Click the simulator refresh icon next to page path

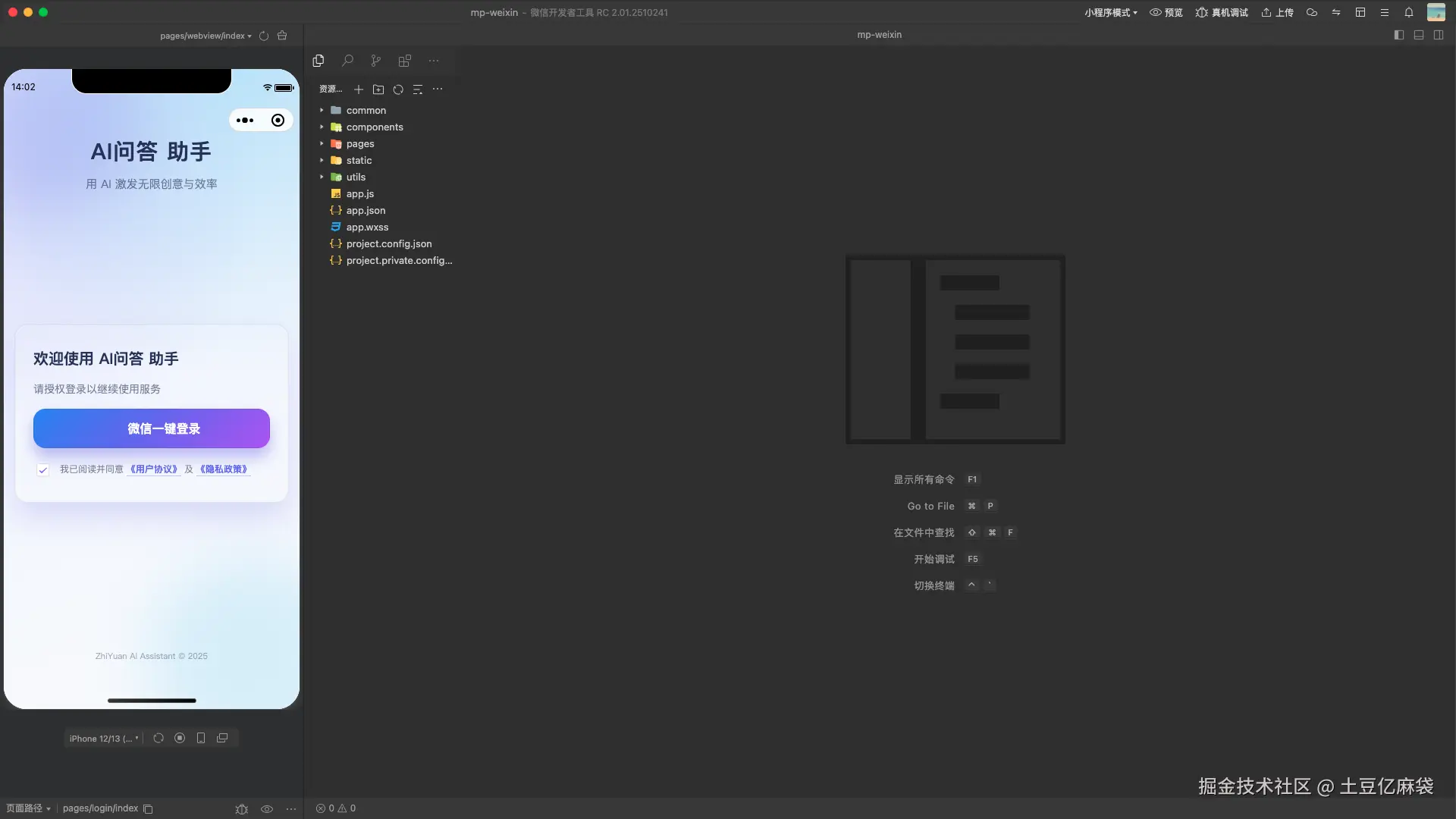[x=264, y=36]
